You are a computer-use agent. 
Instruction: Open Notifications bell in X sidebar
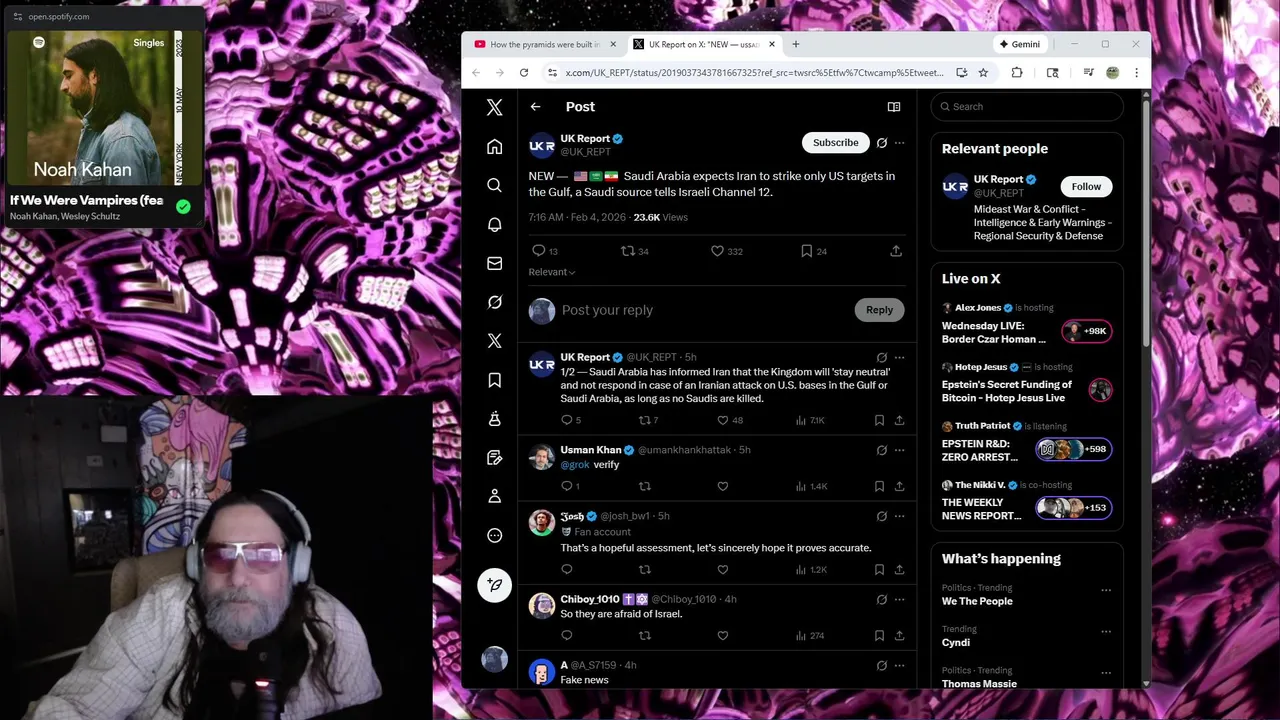(494, 224)
